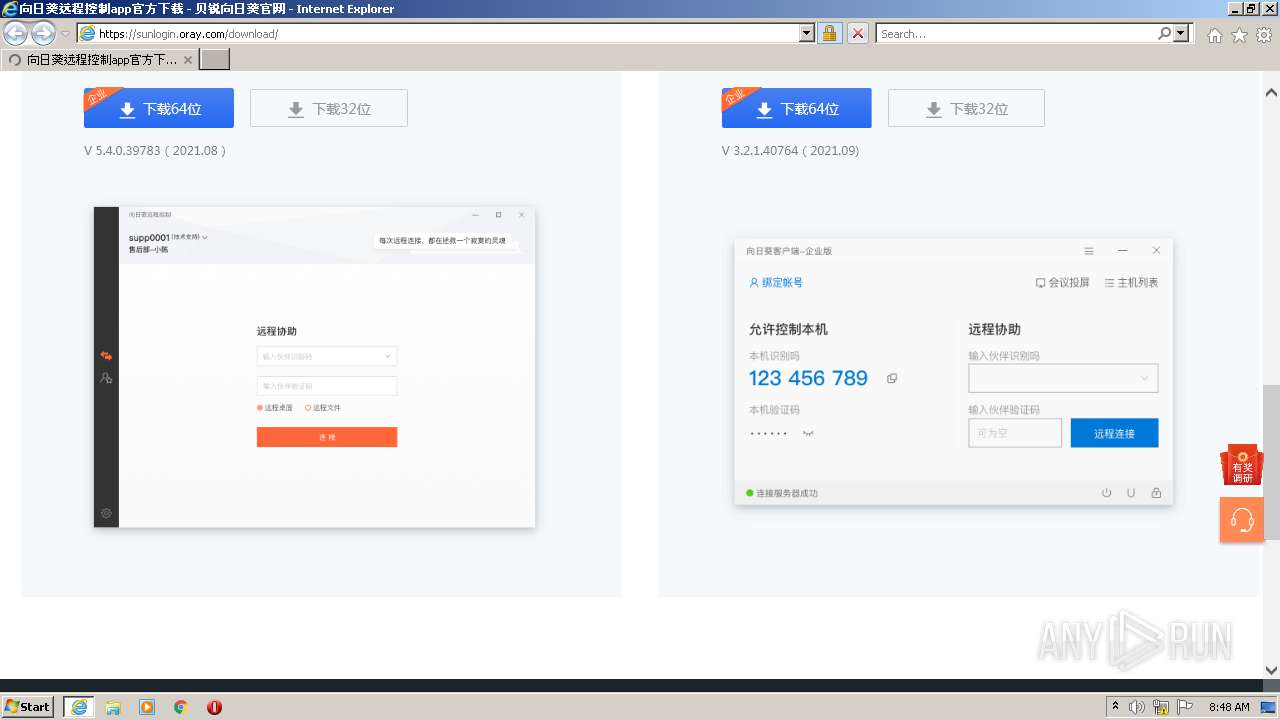1280x720 pixels.
Task: Click the version text V 5.4.0.39783
Action: coord(155,151)
